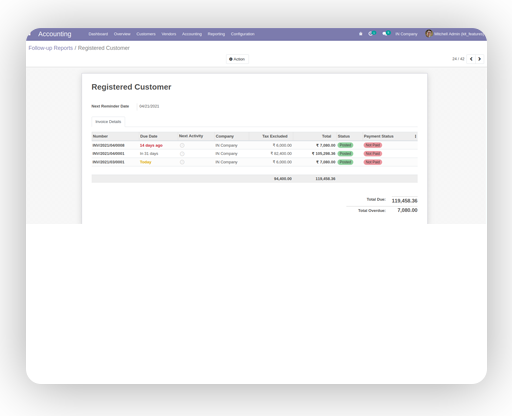Click Posted badge in 'In 31 days' row
Screen dimensions: 512x416
click(345, 154)
